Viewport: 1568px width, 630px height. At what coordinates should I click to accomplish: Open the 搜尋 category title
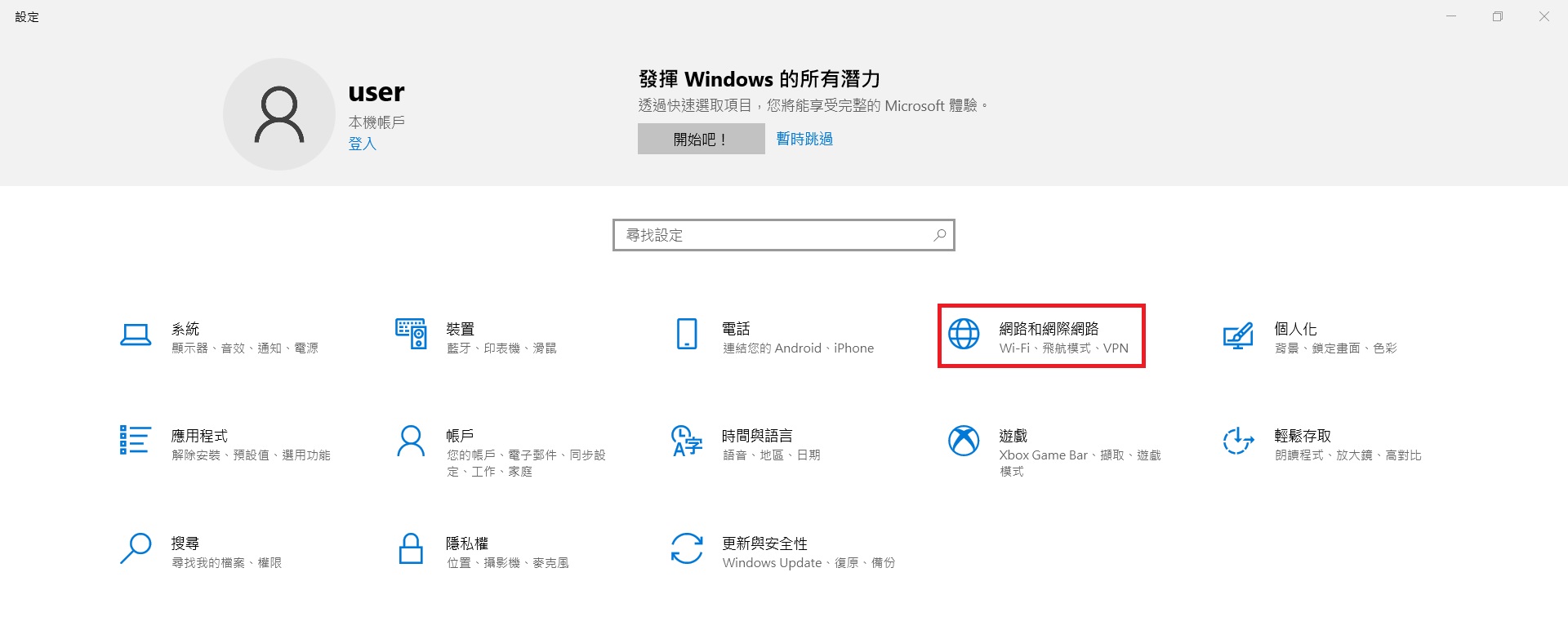185,543
